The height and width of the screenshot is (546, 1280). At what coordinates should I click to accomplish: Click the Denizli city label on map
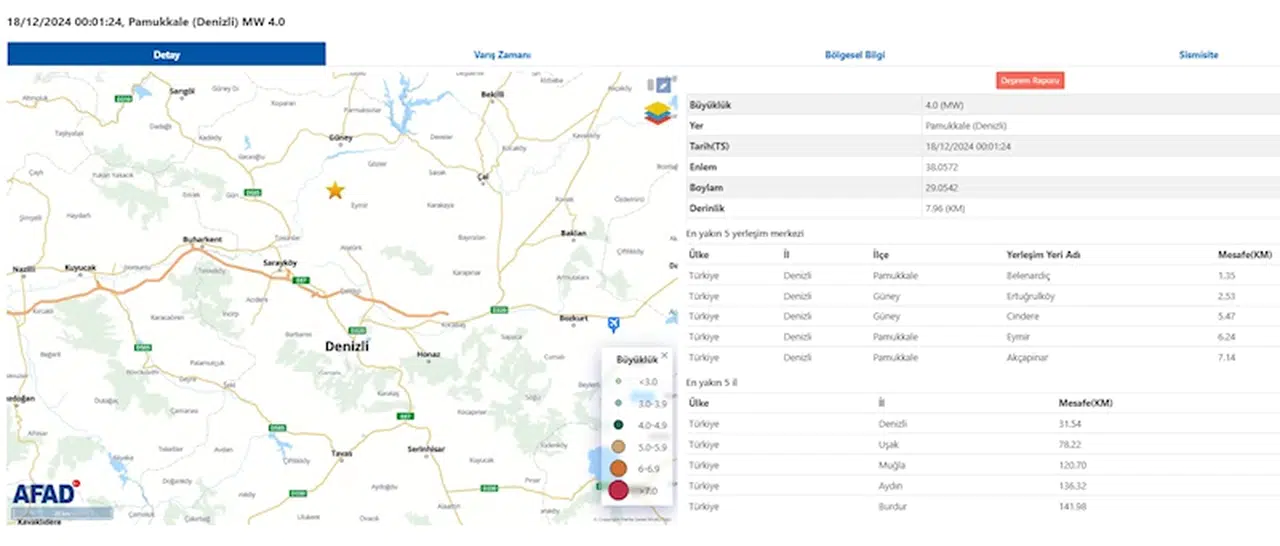[x=347, y=346]
